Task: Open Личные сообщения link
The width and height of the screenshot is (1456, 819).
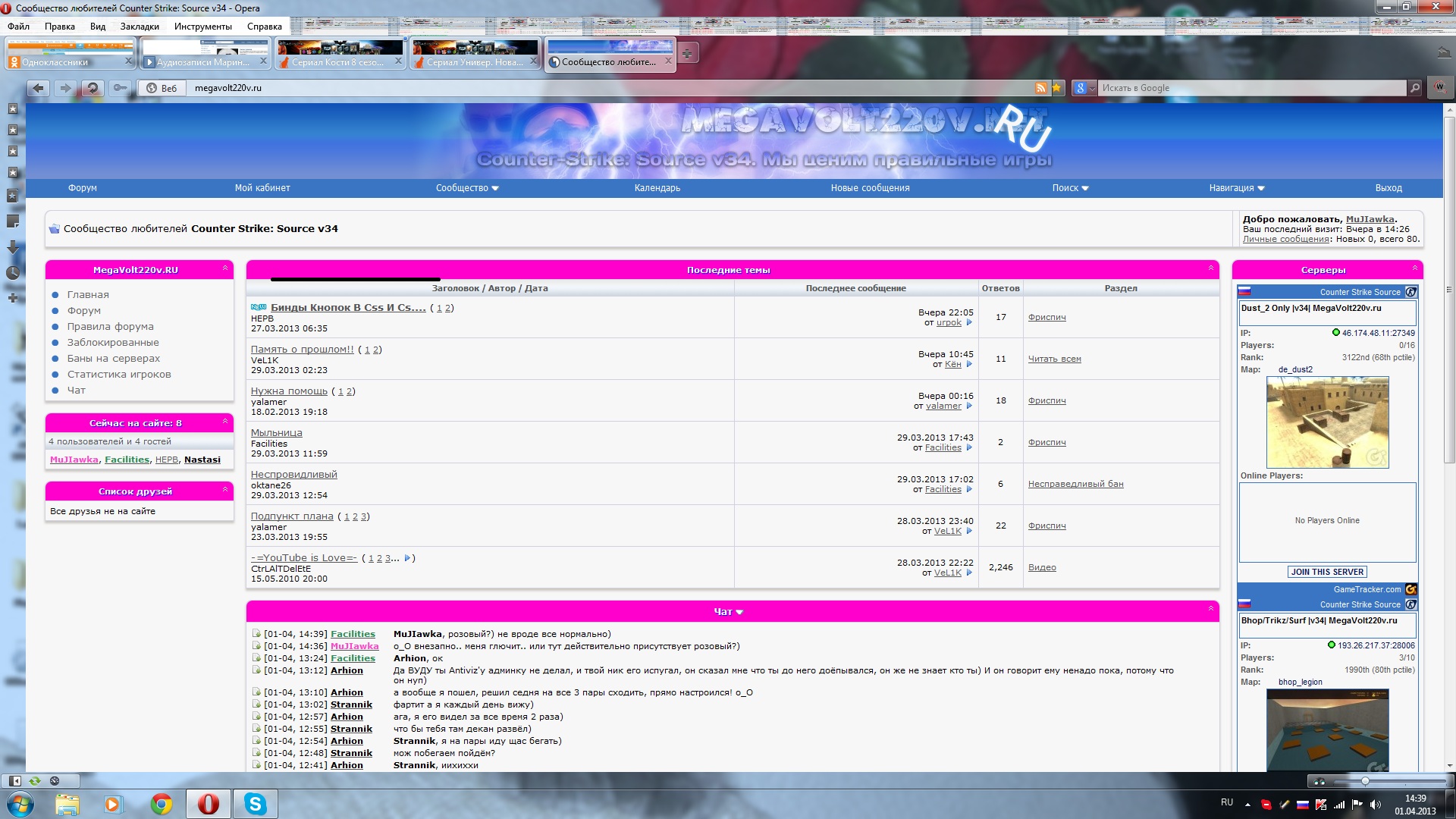Action: (1286, 239)
